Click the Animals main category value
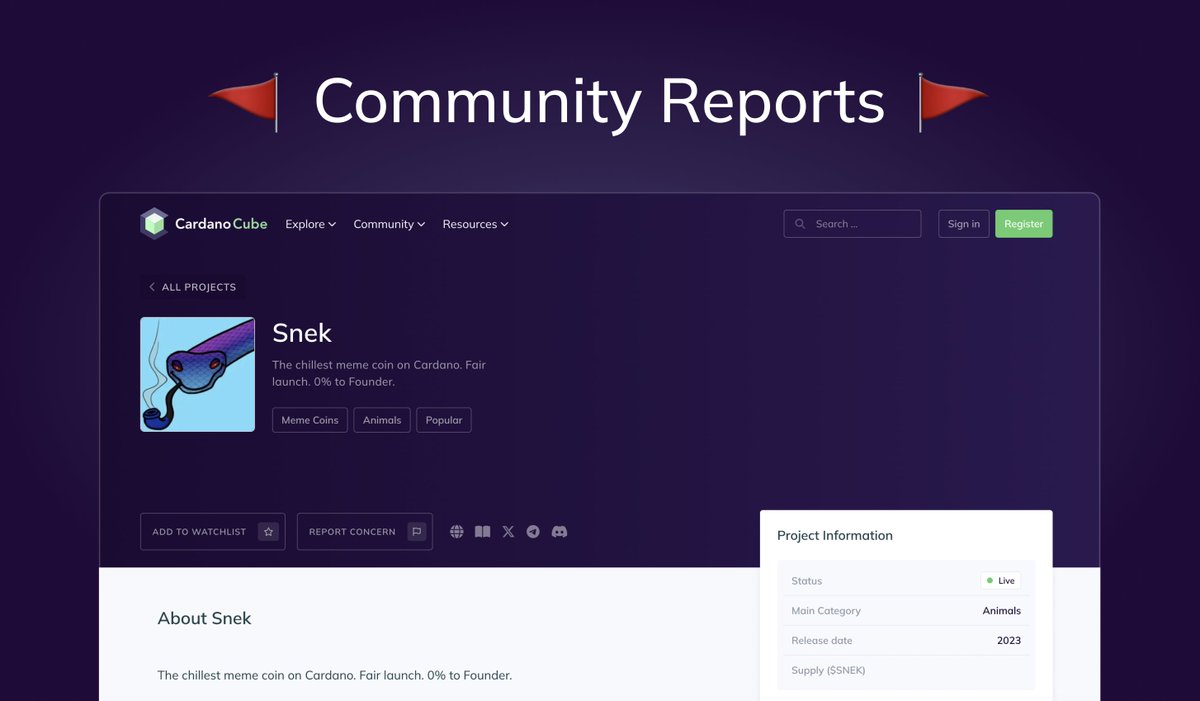This screenshot has height=701, width=1200. [1002, 611]
